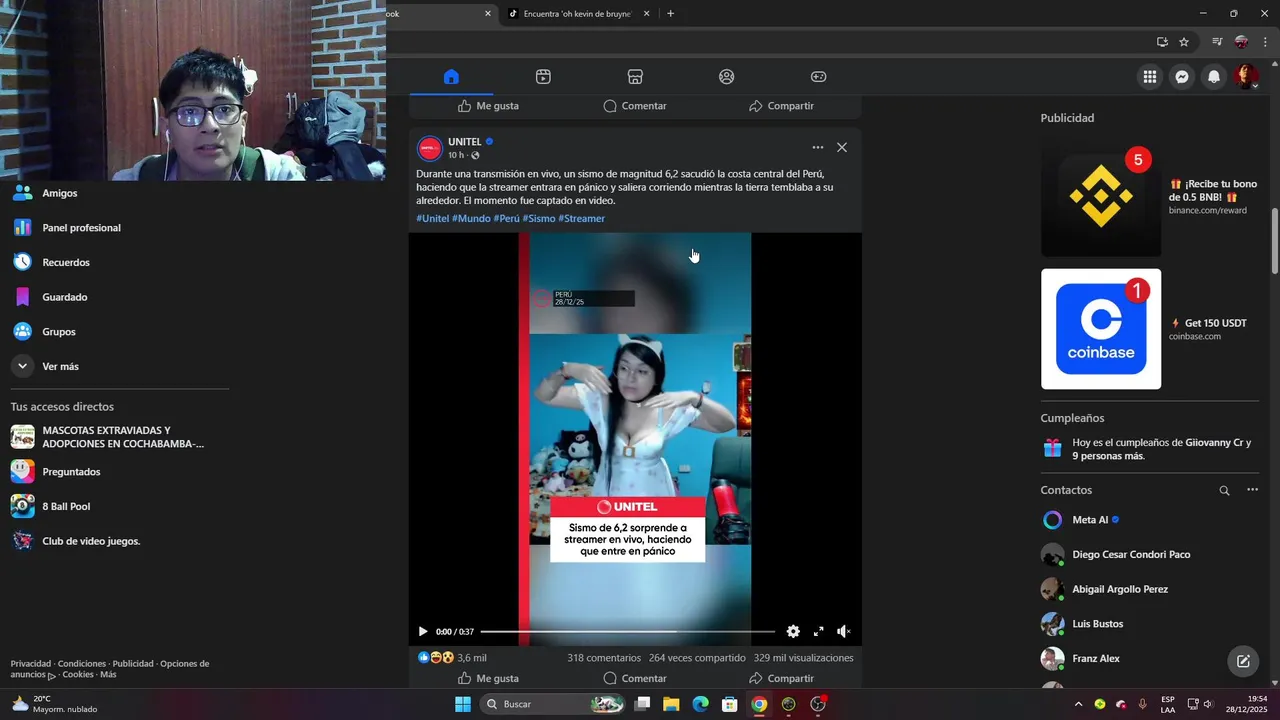Viewport: 1280px width, 720px height.
Task: Start a new message with pencil button
Action: pos(1243,660)
